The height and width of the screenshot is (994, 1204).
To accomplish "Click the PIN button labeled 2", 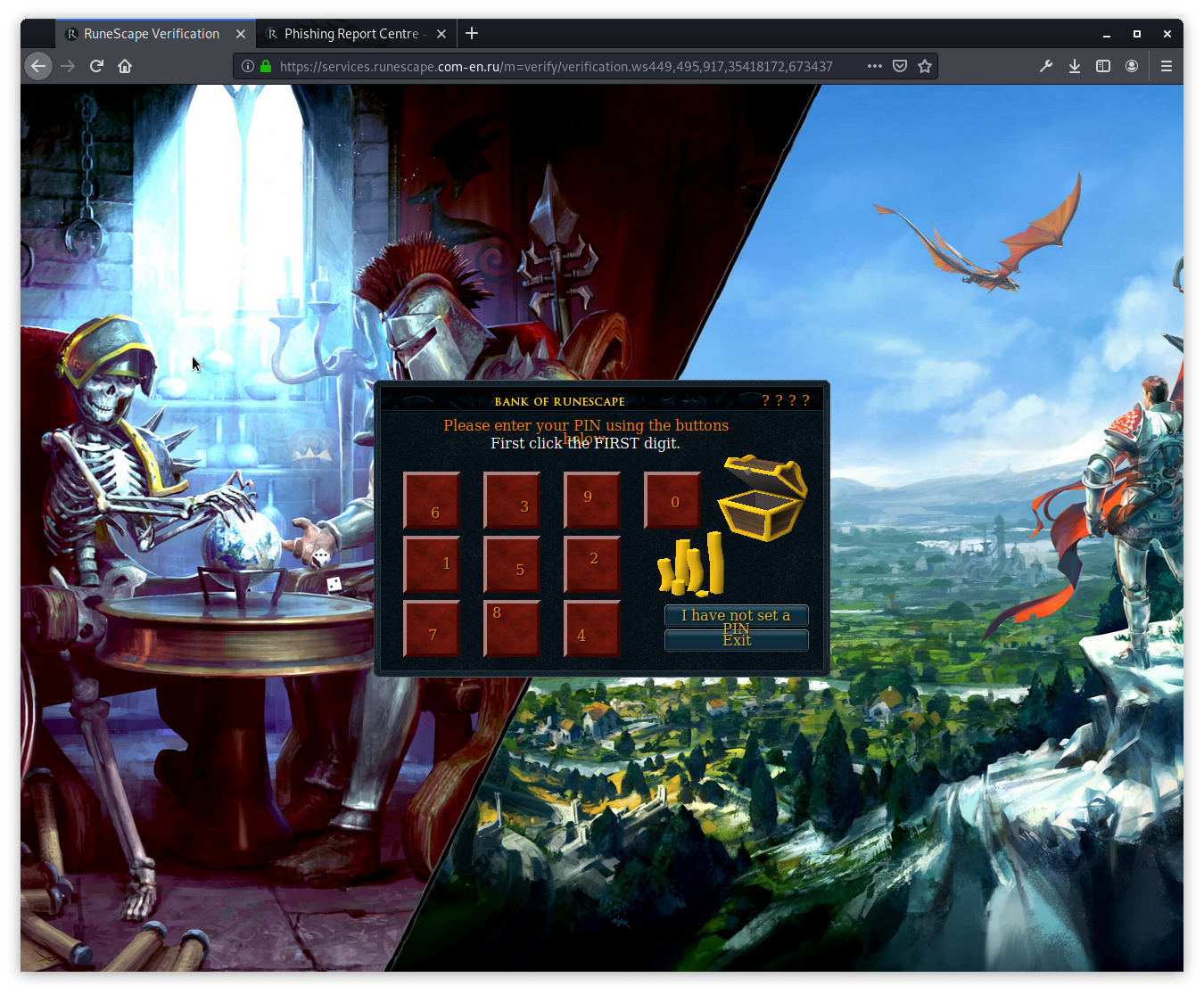I will tap(592, 564).
